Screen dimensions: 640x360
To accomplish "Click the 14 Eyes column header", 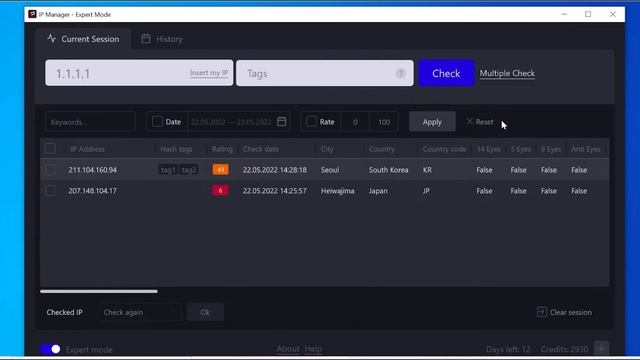I will (489, 149).
